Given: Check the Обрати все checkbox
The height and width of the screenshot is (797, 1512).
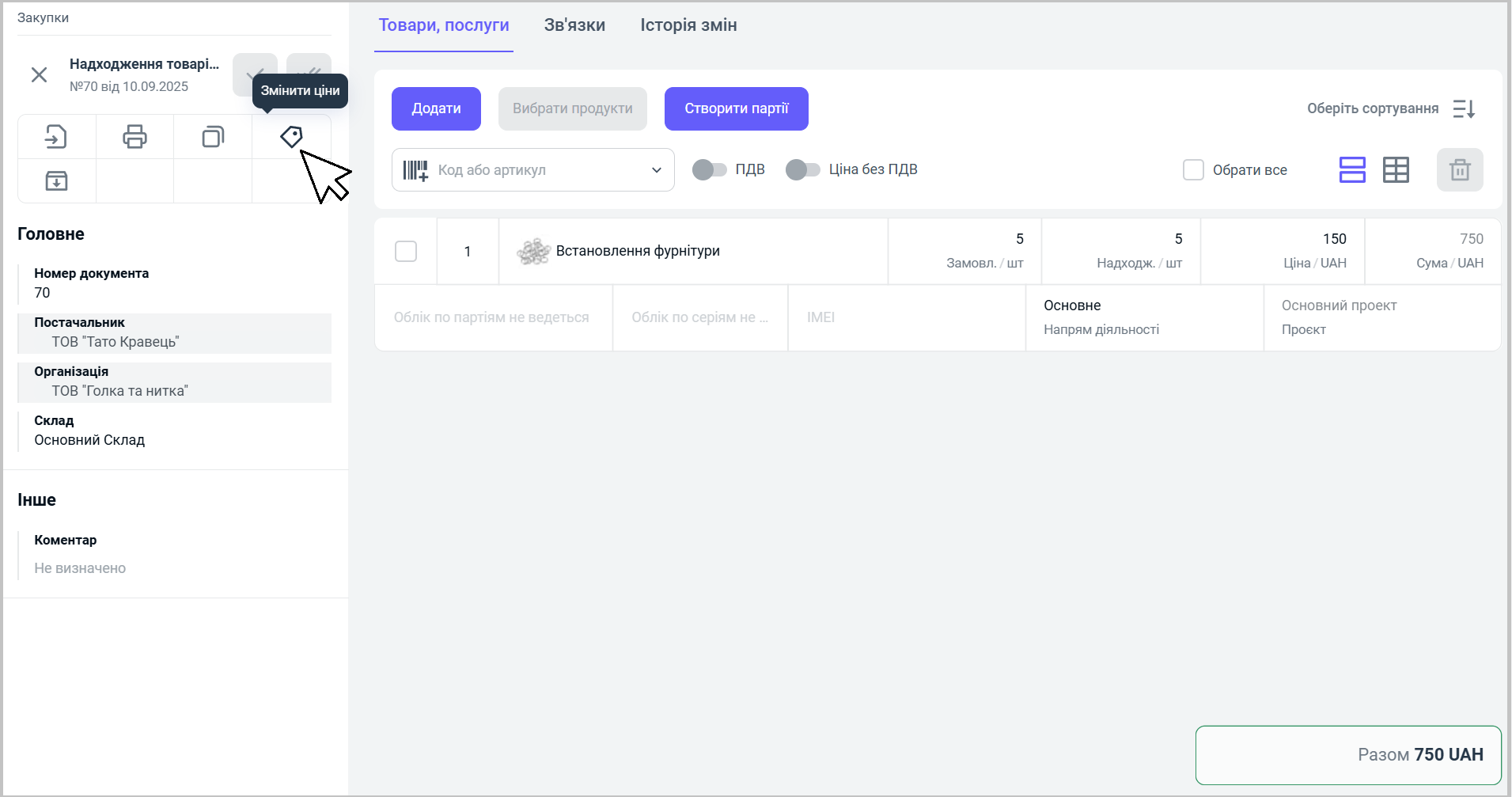Looking at the screenshot, I should pyautogui.click(x=1193, y=170).
